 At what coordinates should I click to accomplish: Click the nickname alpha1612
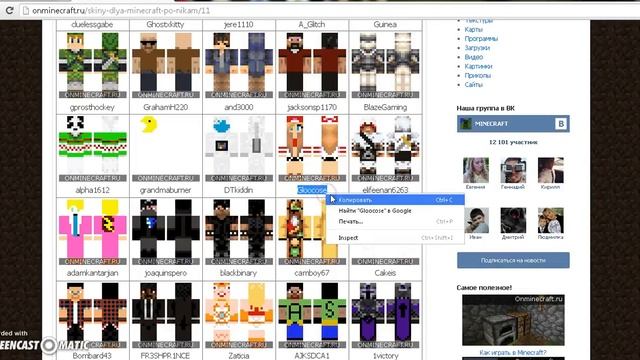92,190
